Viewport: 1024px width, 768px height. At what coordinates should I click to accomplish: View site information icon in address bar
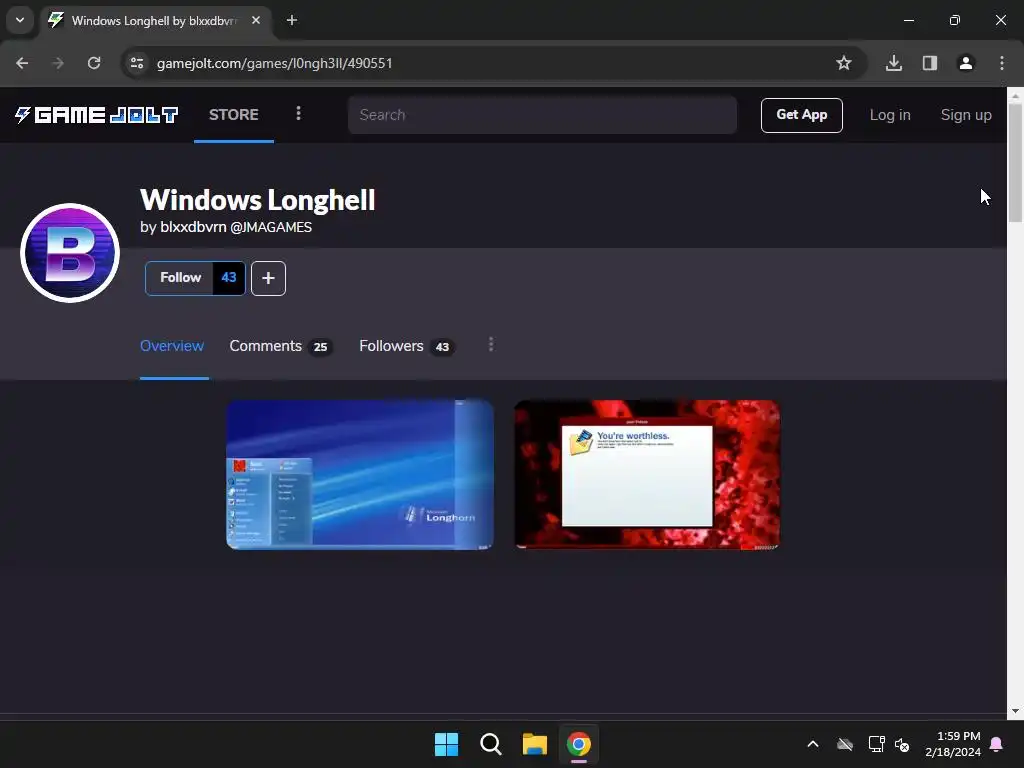point(137,63)
